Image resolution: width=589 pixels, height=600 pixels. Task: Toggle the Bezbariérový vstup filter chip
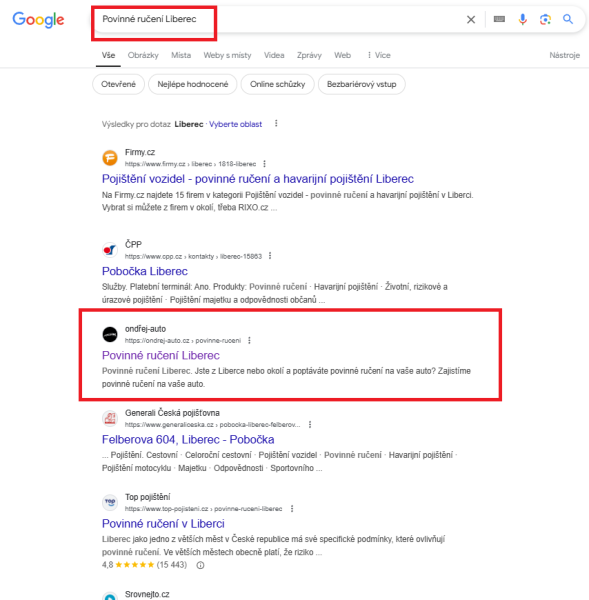(361, 84)
